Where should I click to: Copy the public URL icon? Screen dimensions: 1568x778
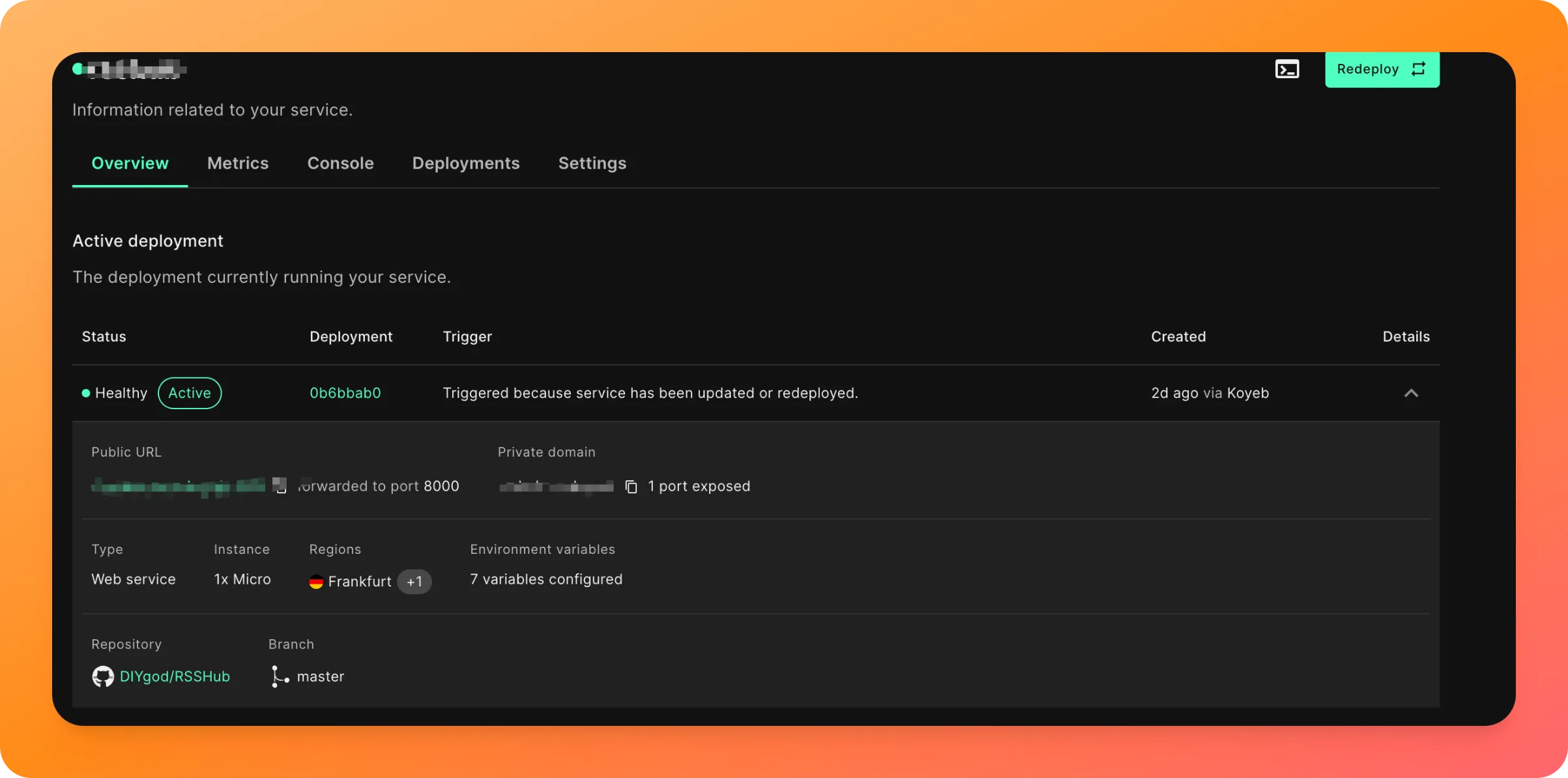tap(280, 485)
